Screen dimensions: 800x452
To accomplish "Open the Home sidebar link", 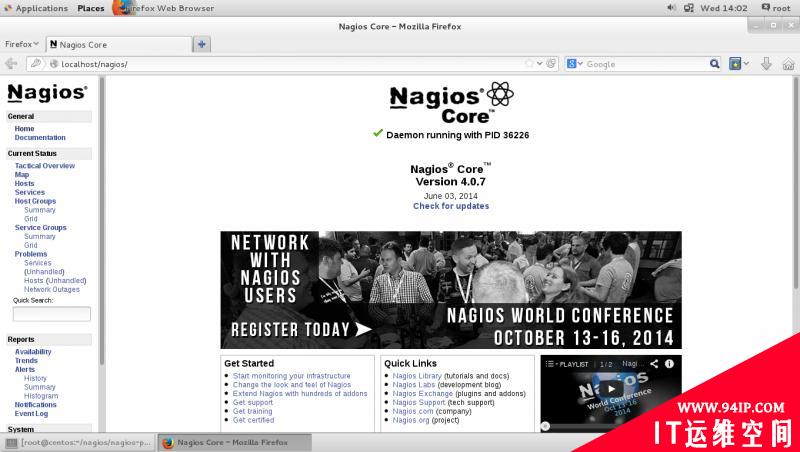I will pos(24,129).
